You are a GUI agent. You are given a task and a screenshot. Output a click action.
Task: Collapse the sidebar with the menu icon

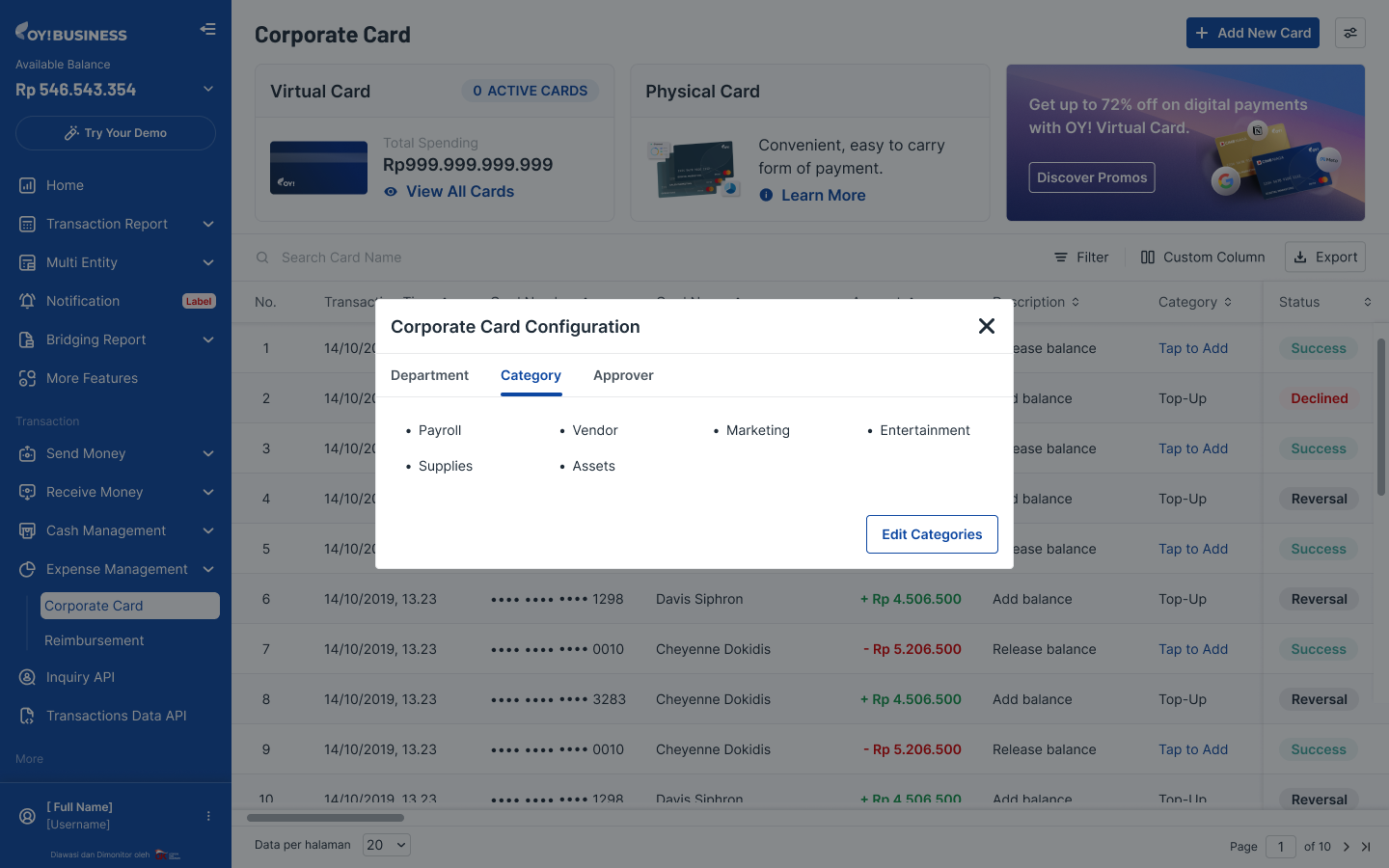coord(207,29)
